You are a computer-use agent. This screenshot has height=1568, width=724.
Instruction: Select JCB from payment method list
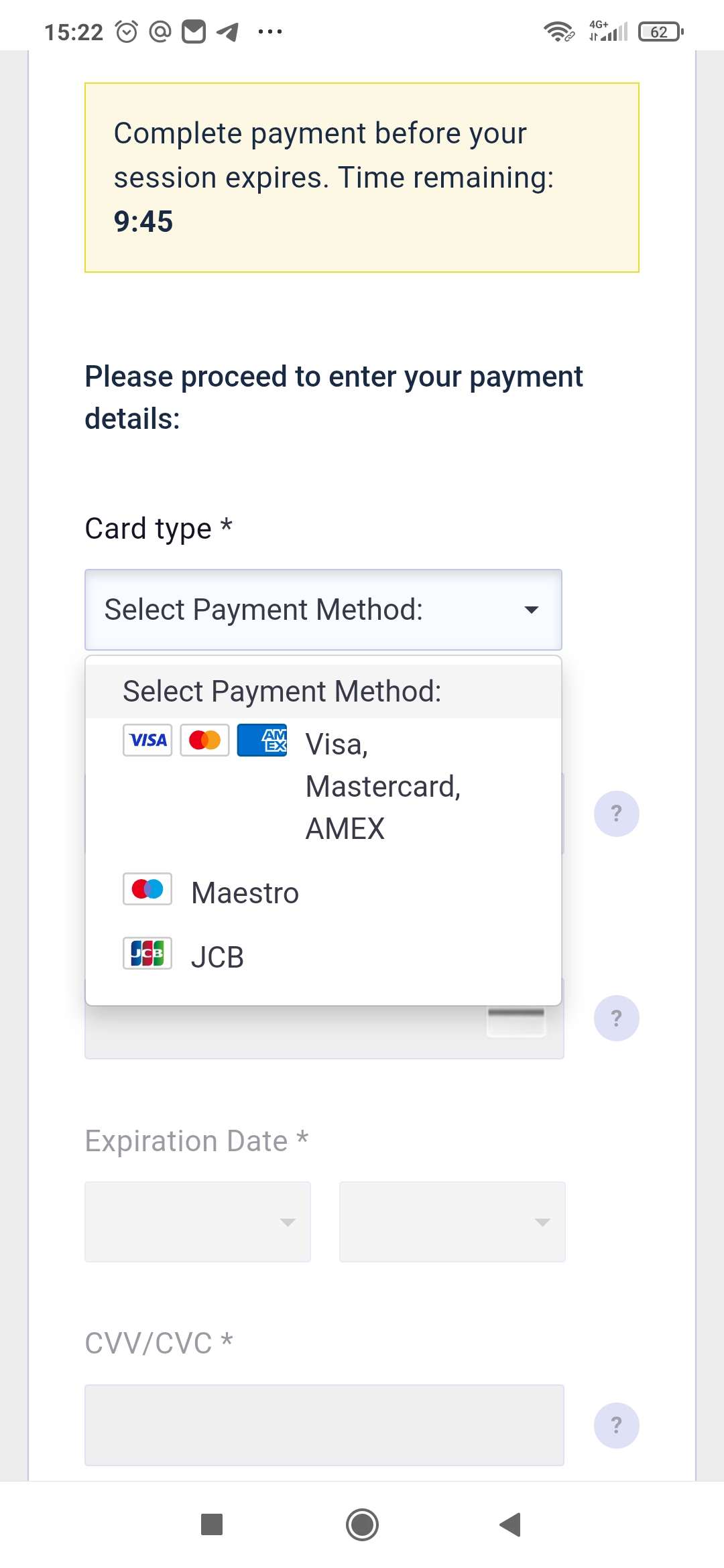[323, 956]
